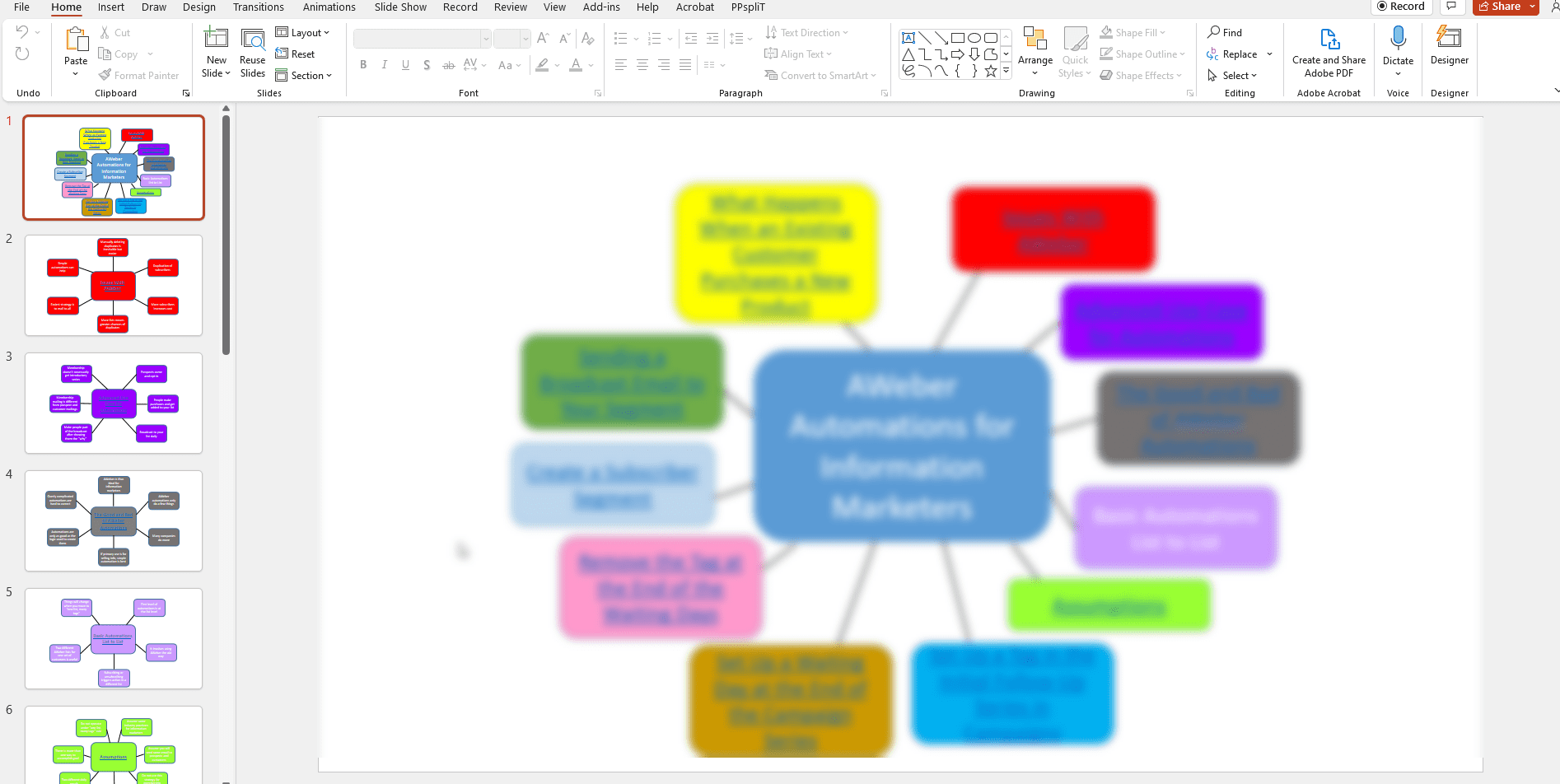Open Shape Fill dropdown
Viewport: 1560px width, 784px height.
coord(1133,33)
